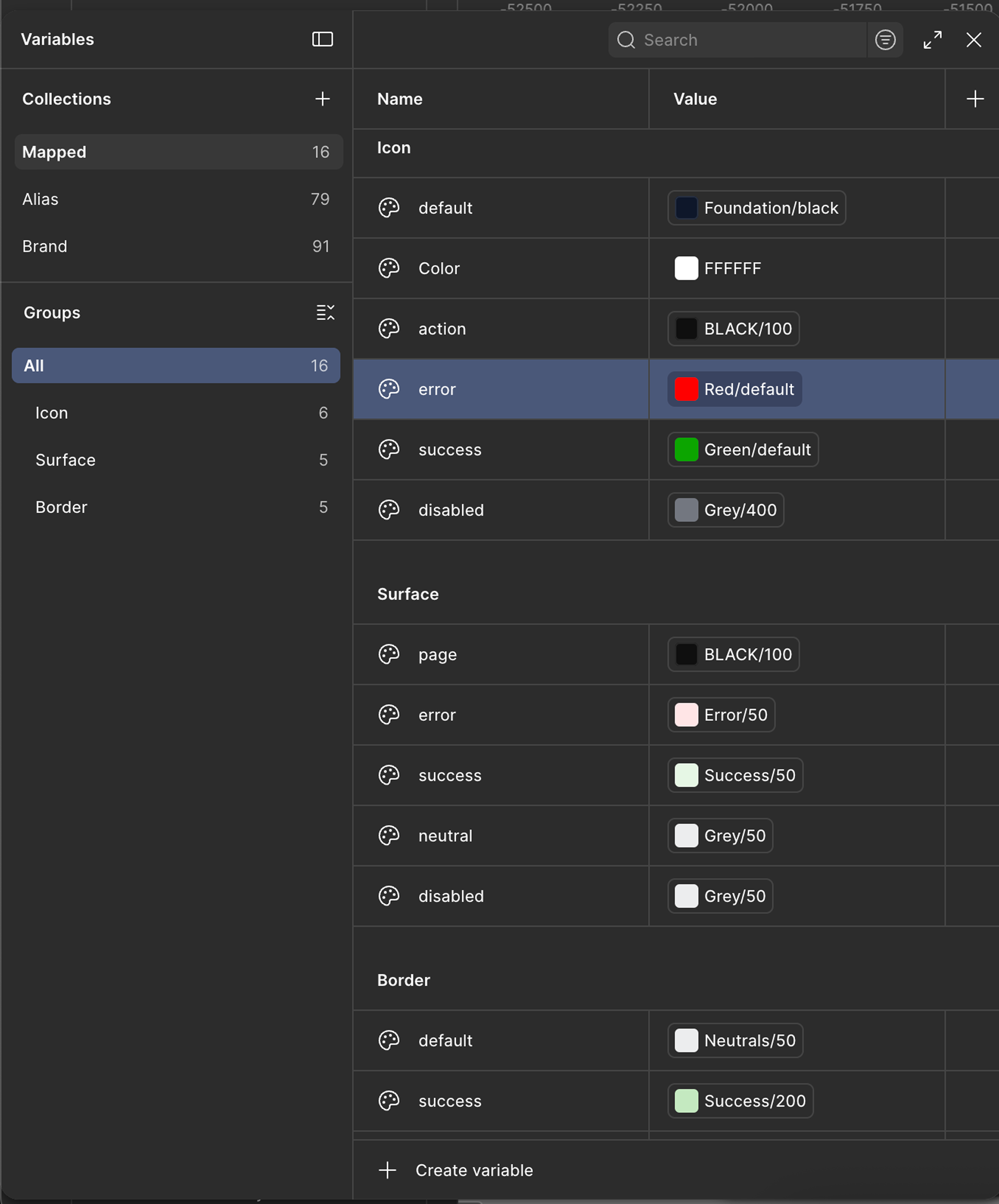
Task: Open the Grey/400 value chip
Action: click(x=725, y=510)
